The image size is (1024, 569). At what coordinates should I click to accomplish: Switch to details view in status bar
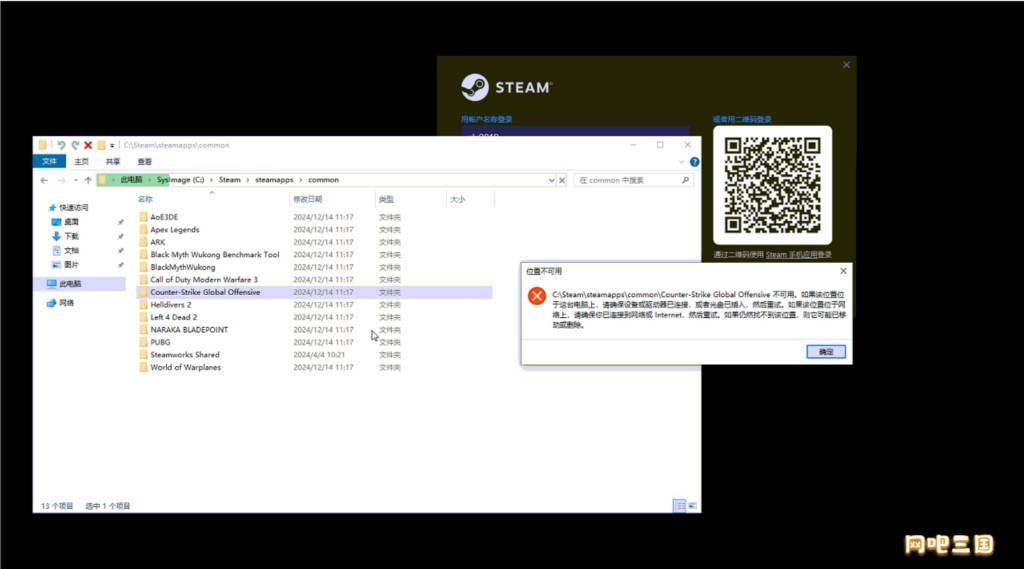679,506
